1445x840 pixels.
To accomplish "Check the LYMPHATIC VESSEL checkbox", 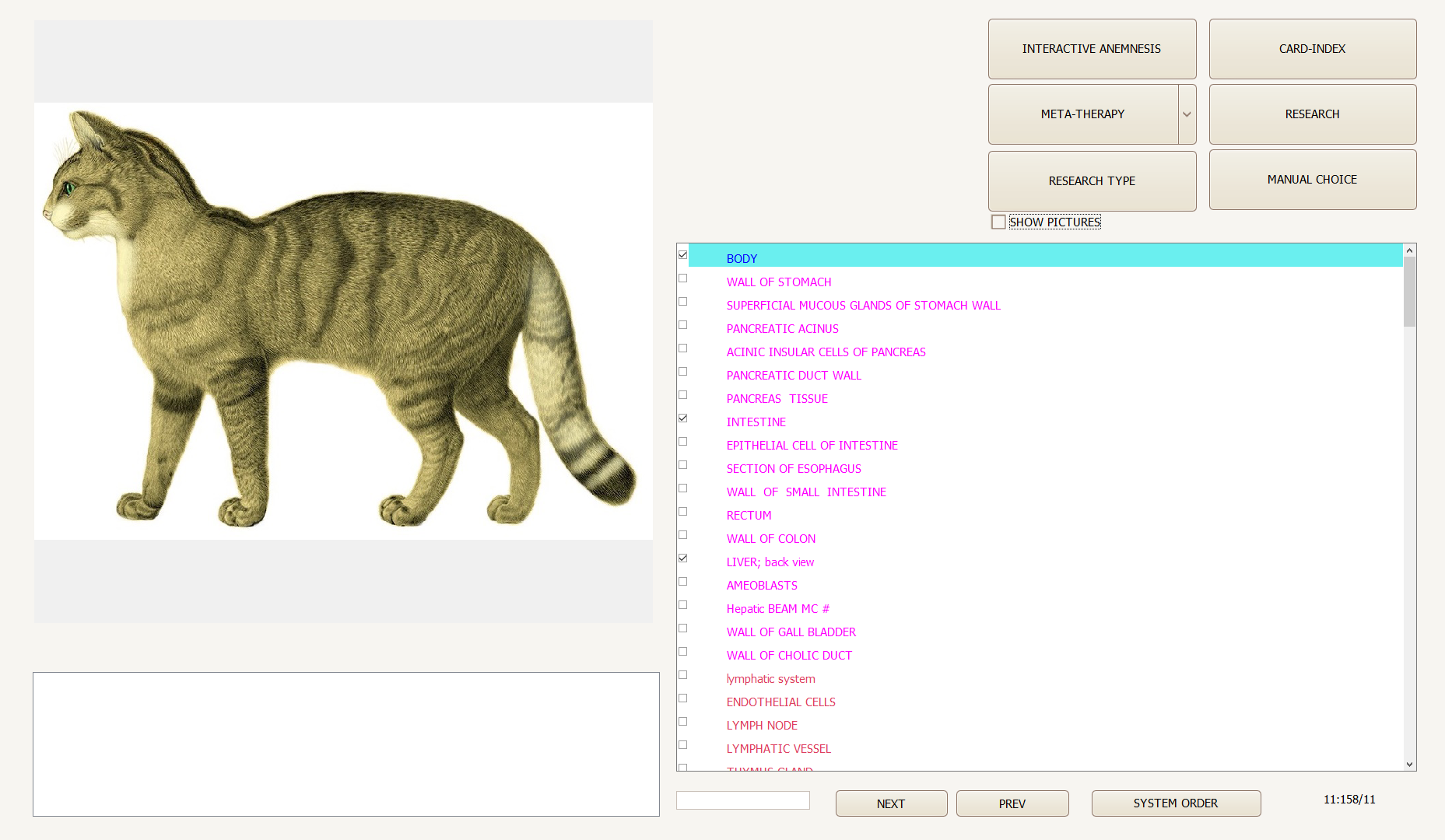I will 682,745.
